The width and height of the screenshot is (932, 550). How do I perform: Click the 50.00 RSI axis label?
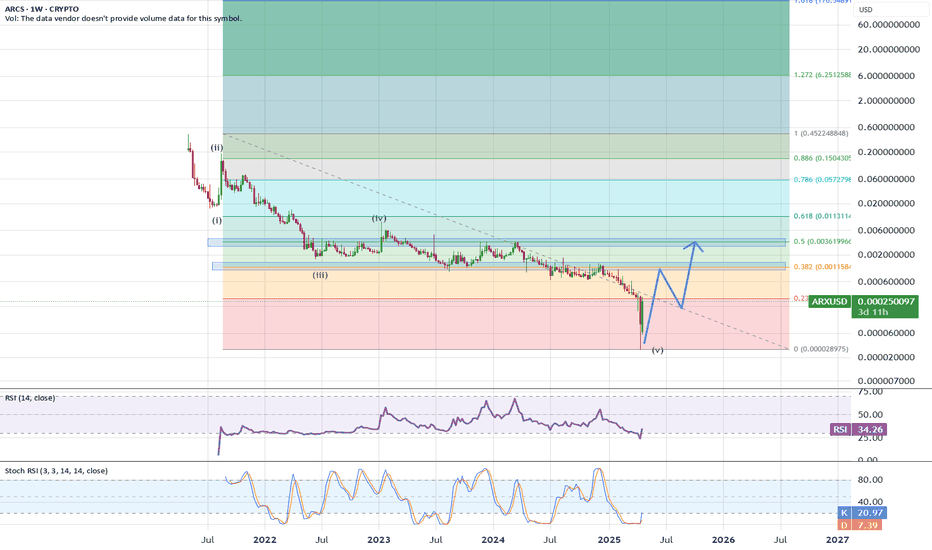pos(870,414)
